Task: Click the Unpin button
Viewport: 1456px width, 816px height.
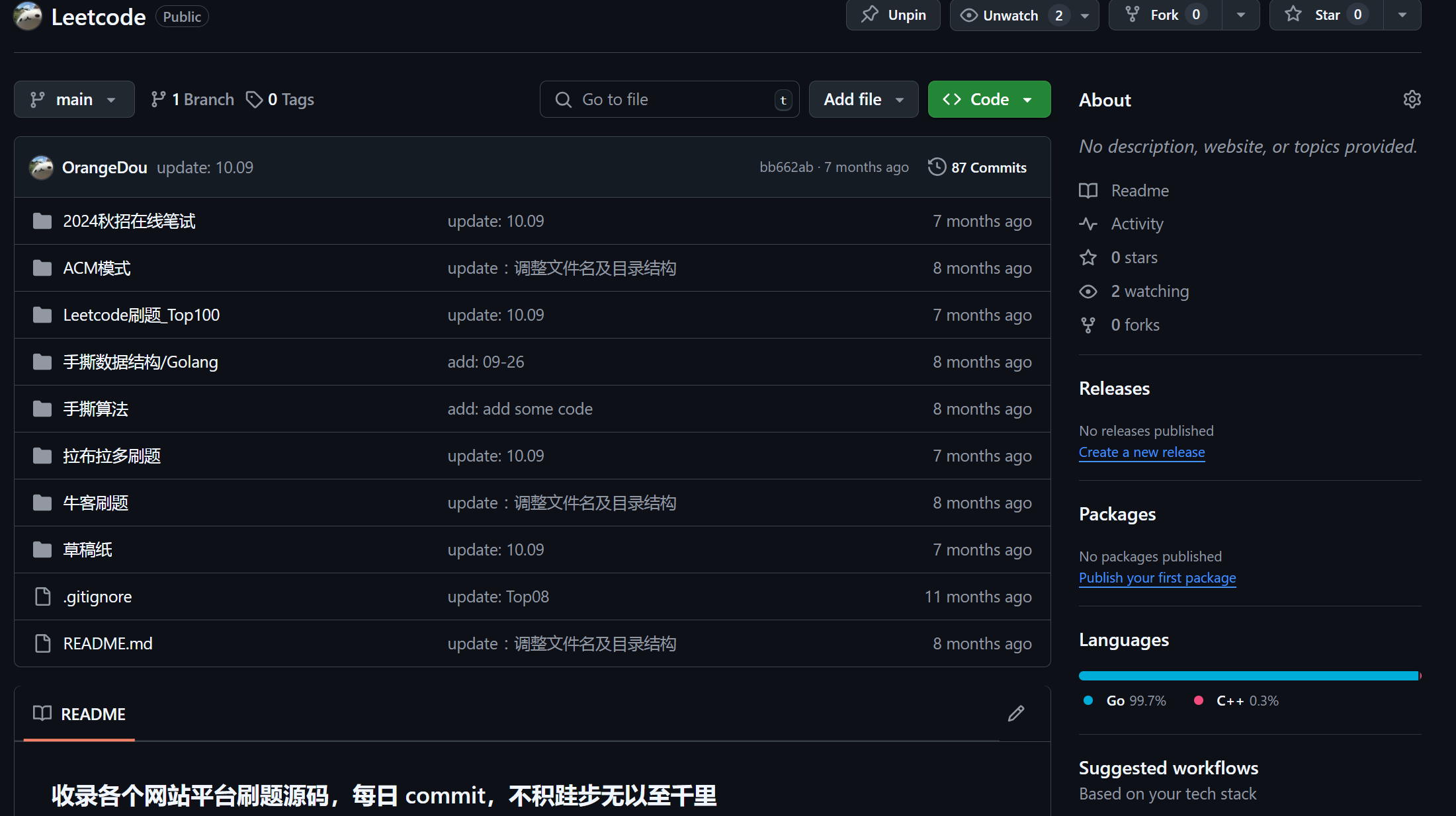Action: [x=893, y=15]
